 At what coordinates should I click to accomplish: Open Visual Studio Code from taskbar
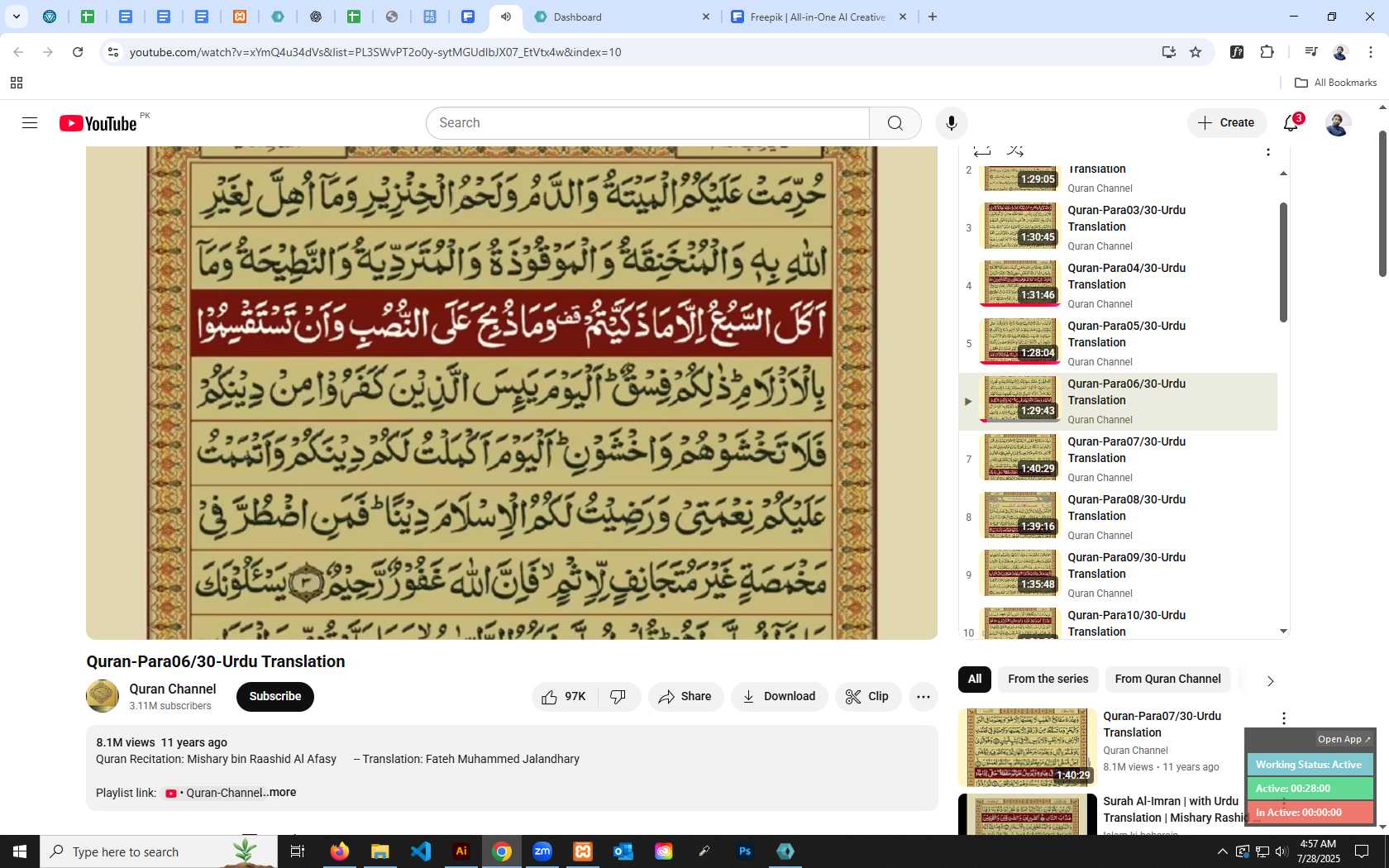(x=421, y=851)
